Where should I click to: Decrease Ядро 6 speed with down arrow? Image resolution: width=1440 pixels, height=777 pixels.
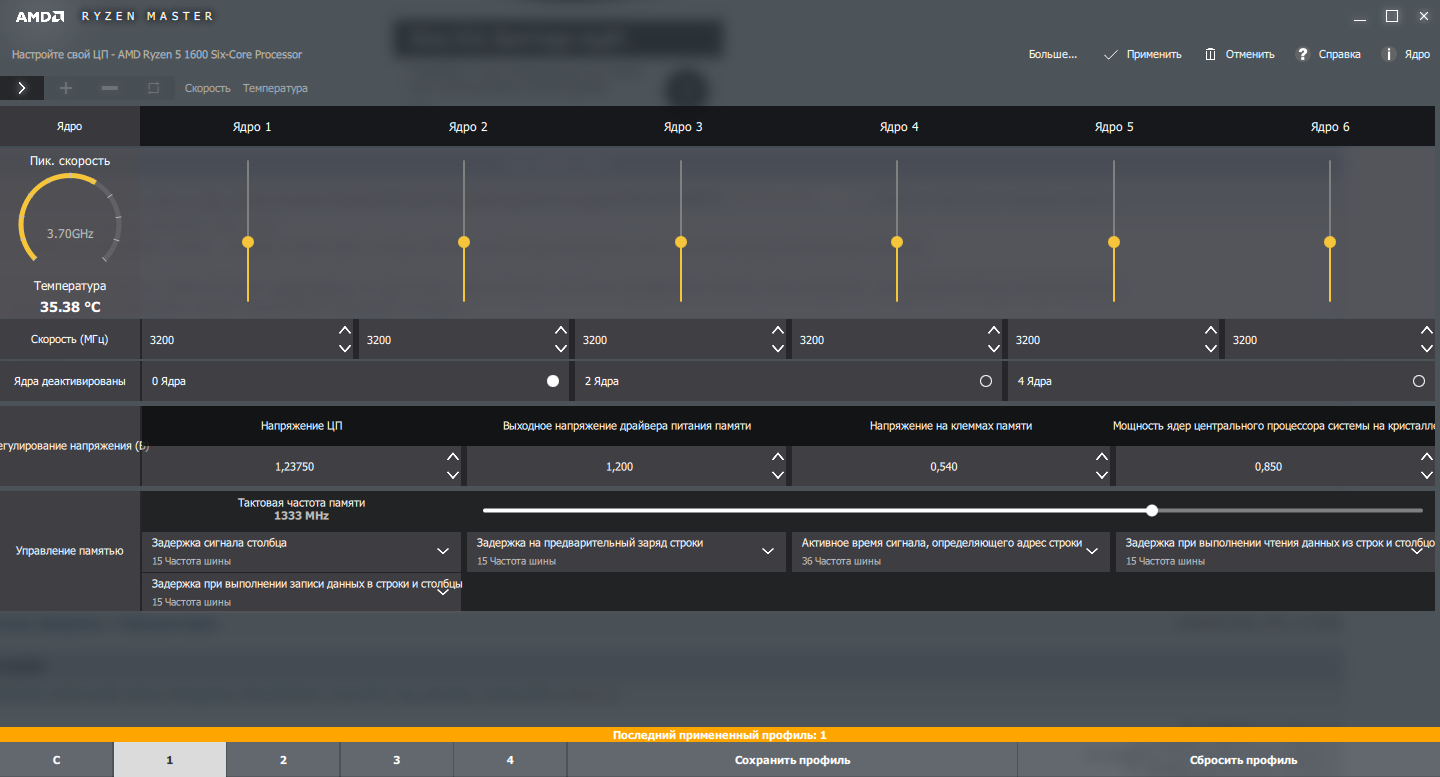point(1427,348)
